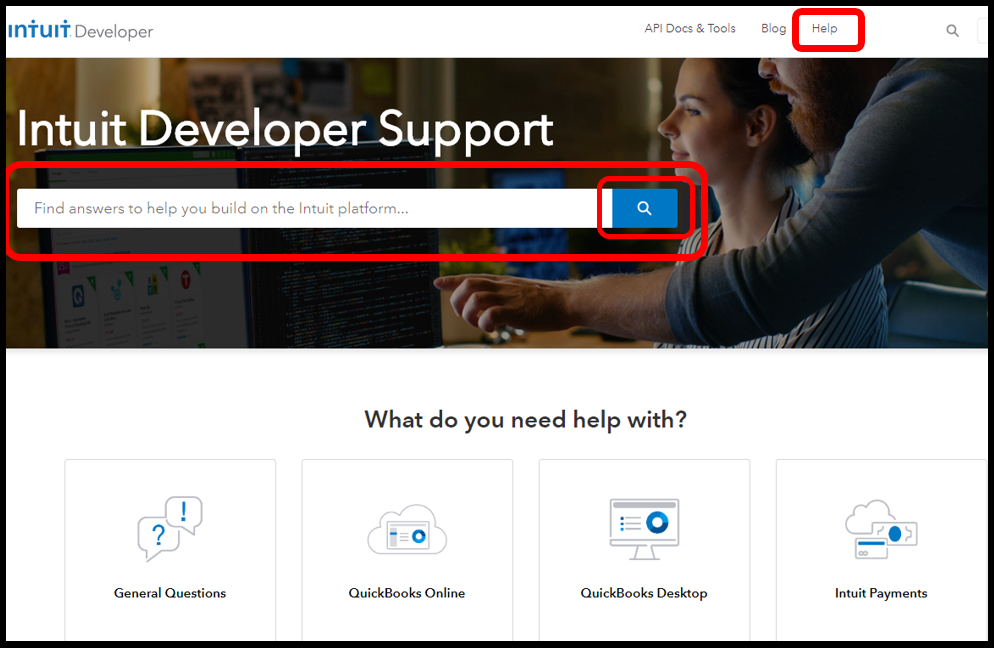Click the speech bubbles question icon

click(170, 529)
